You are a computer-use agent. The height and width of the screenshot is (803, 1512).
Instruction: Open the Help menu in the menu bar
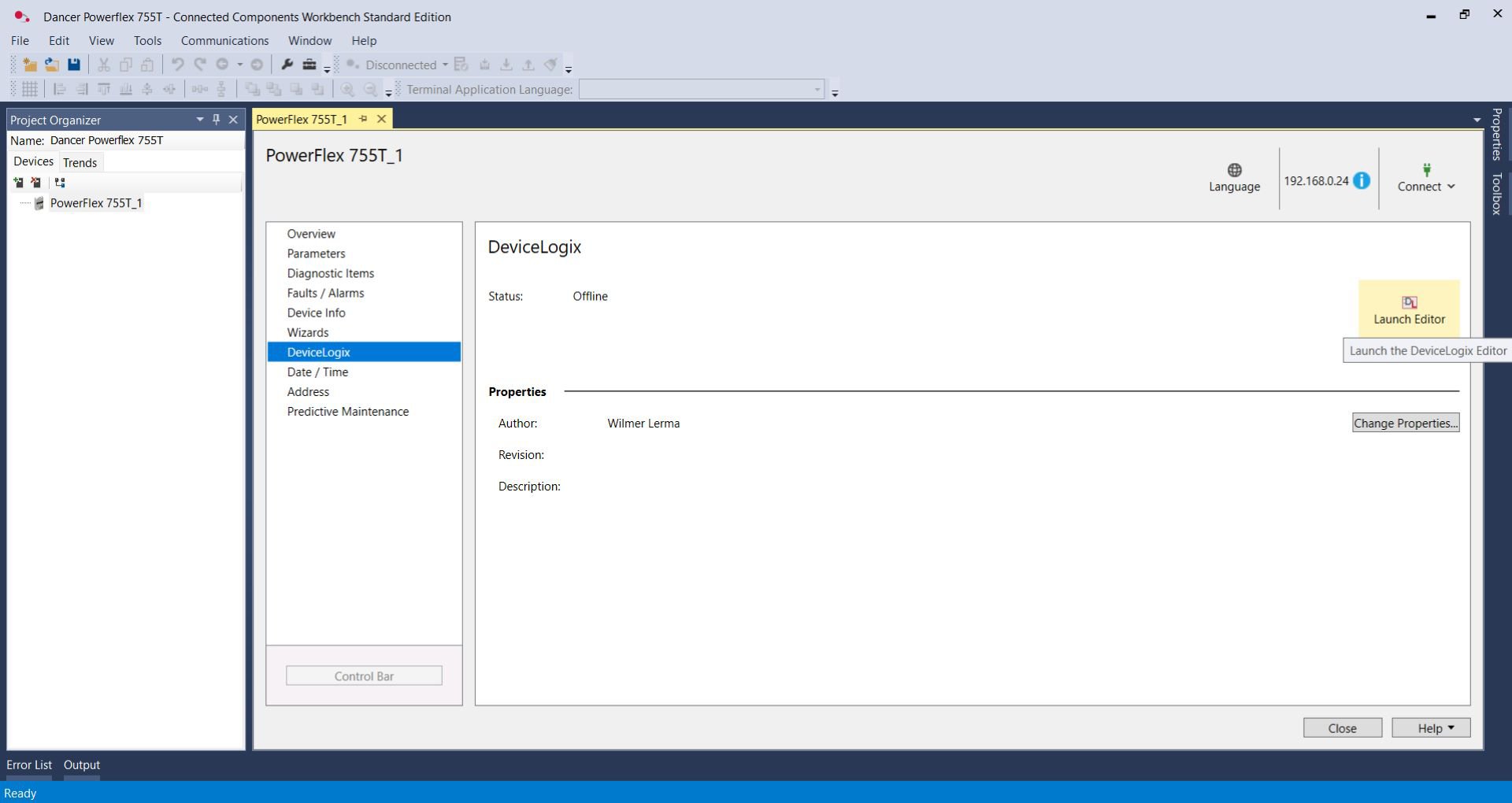point(364,40)
